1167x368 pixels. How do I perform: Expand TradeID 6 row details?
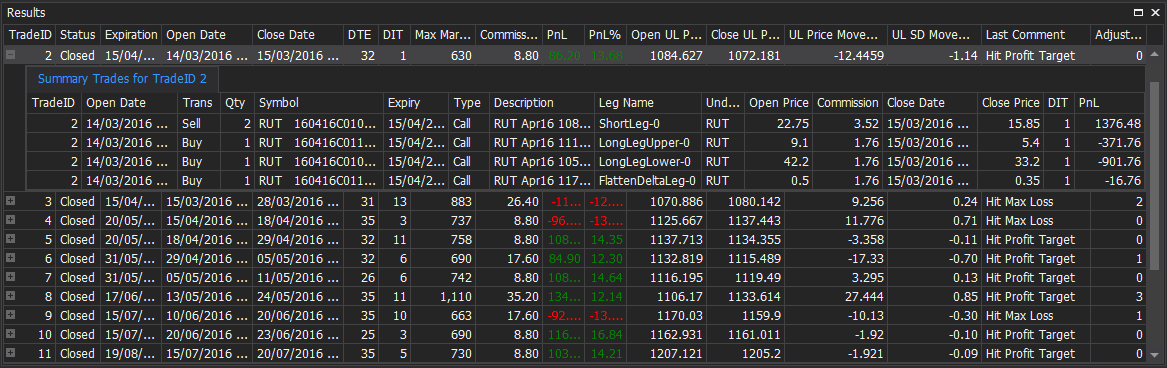[x=10, y=258]
